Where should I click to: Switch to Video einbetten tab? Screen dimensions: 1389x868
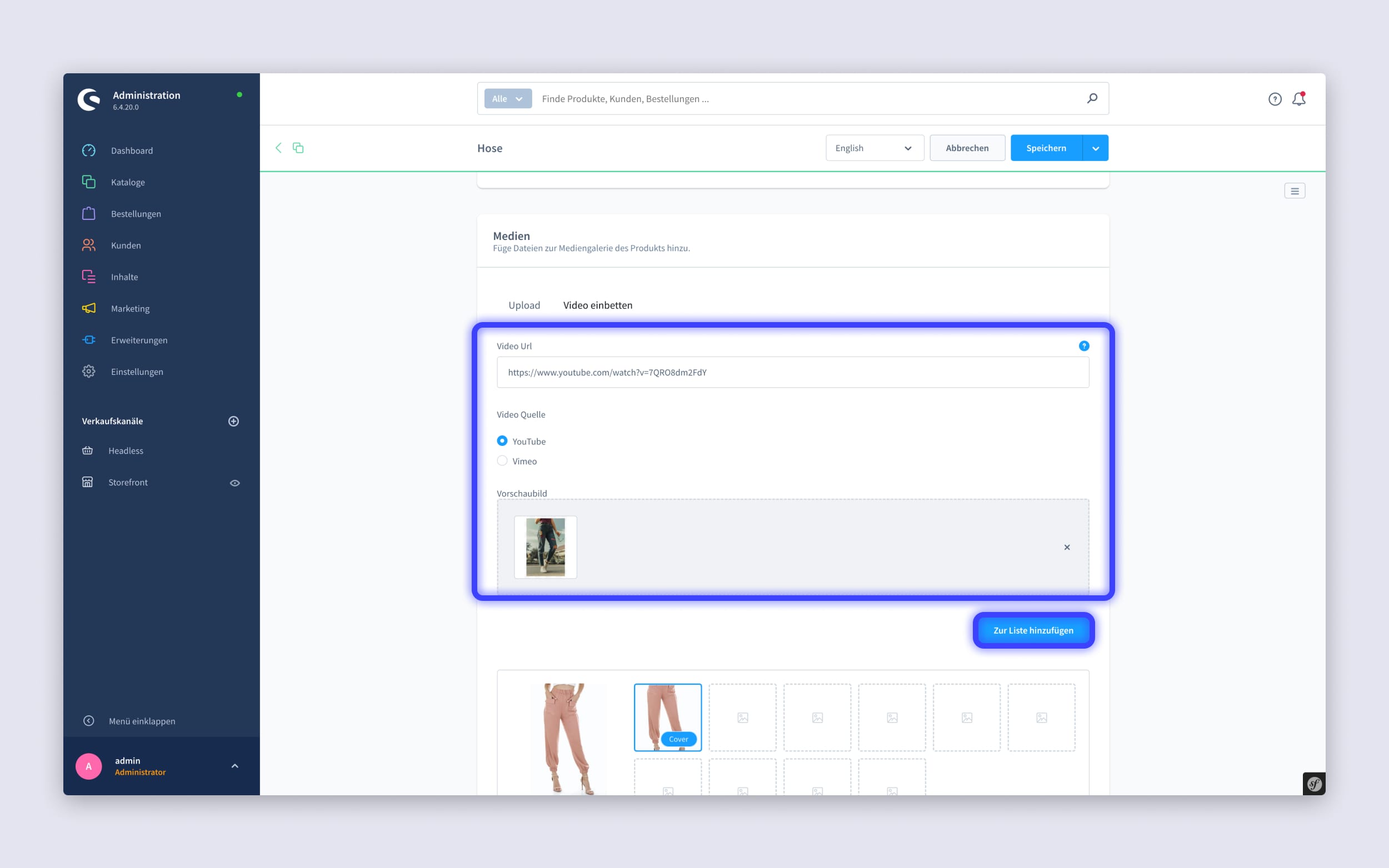597,305
